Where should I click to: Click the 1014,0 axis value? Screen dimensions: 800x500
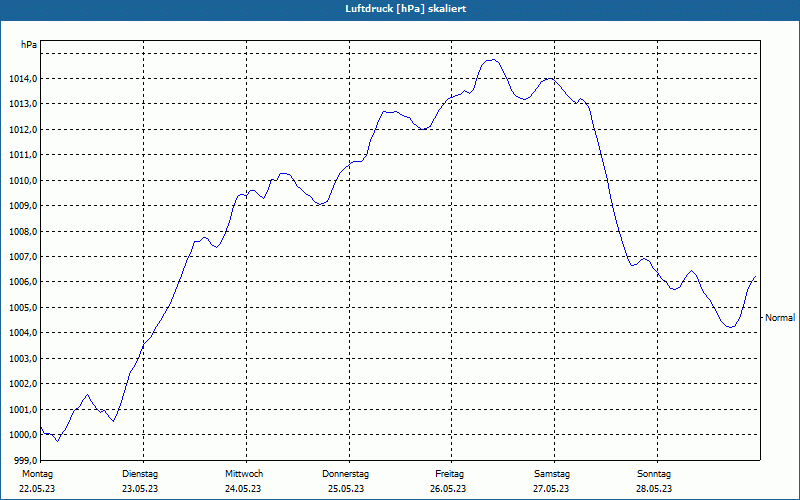click(x=23, y=79)
